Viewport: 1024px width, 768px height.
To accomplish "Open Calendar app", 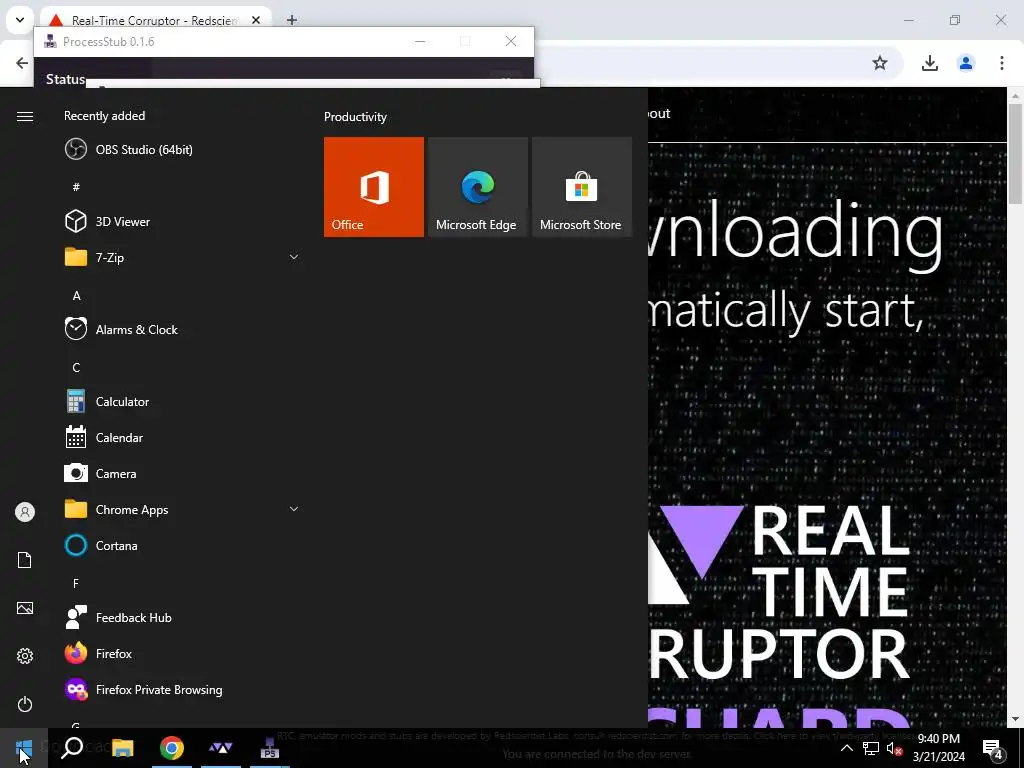I will [182, 438].
